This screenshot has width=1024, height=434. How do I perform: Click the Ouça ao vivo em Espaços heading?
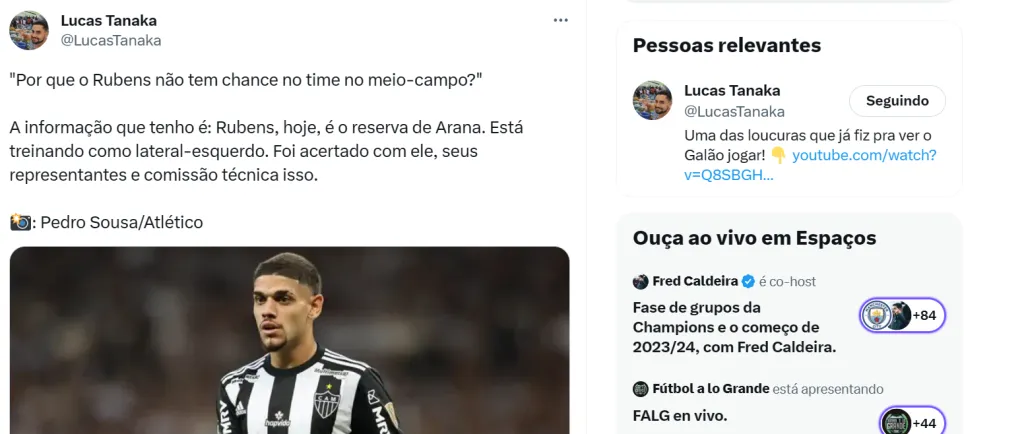[x=754, y=239]
